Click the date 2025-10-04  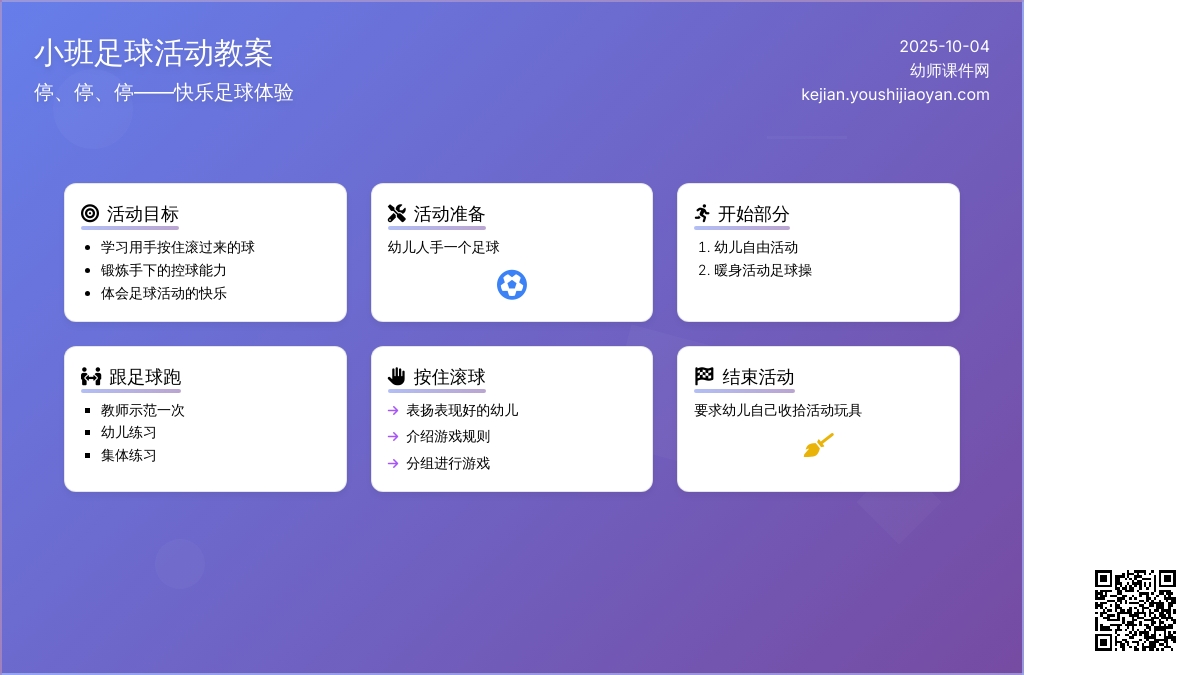pos(944,46)
